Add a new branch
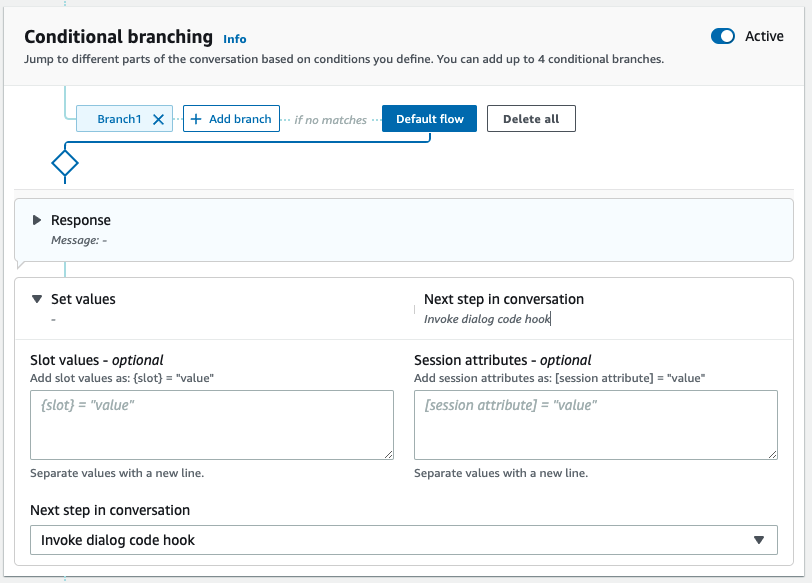This screenshot has width=812, height=583. (x=231, y=118)
